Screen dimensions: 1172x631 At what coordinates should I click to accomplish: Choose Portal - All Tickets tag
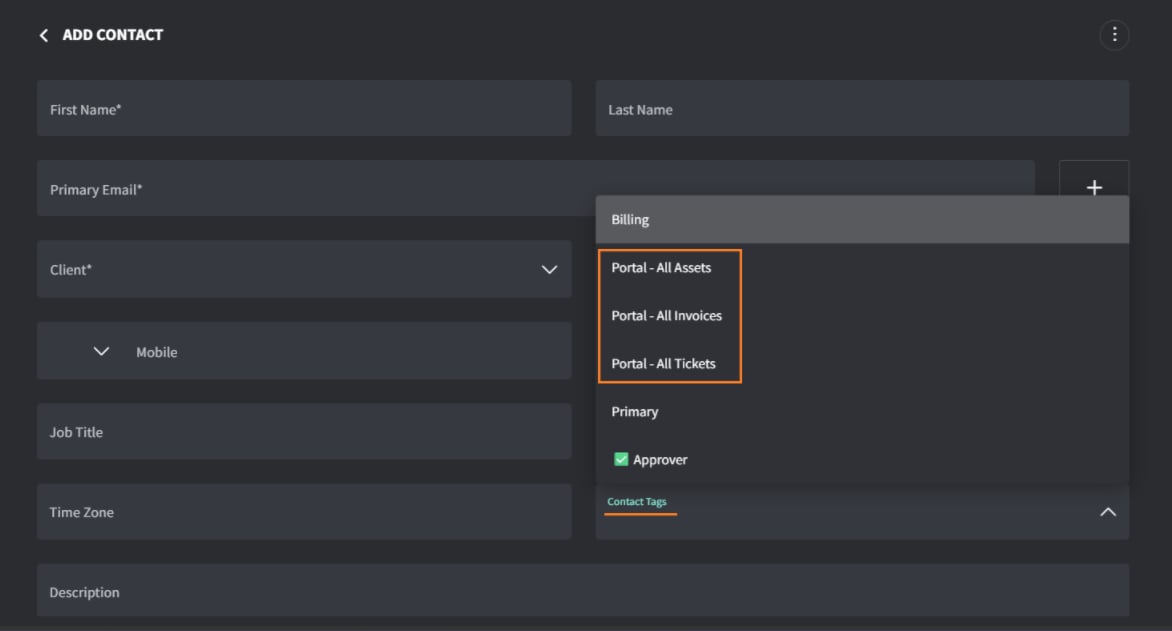(862, 363)
